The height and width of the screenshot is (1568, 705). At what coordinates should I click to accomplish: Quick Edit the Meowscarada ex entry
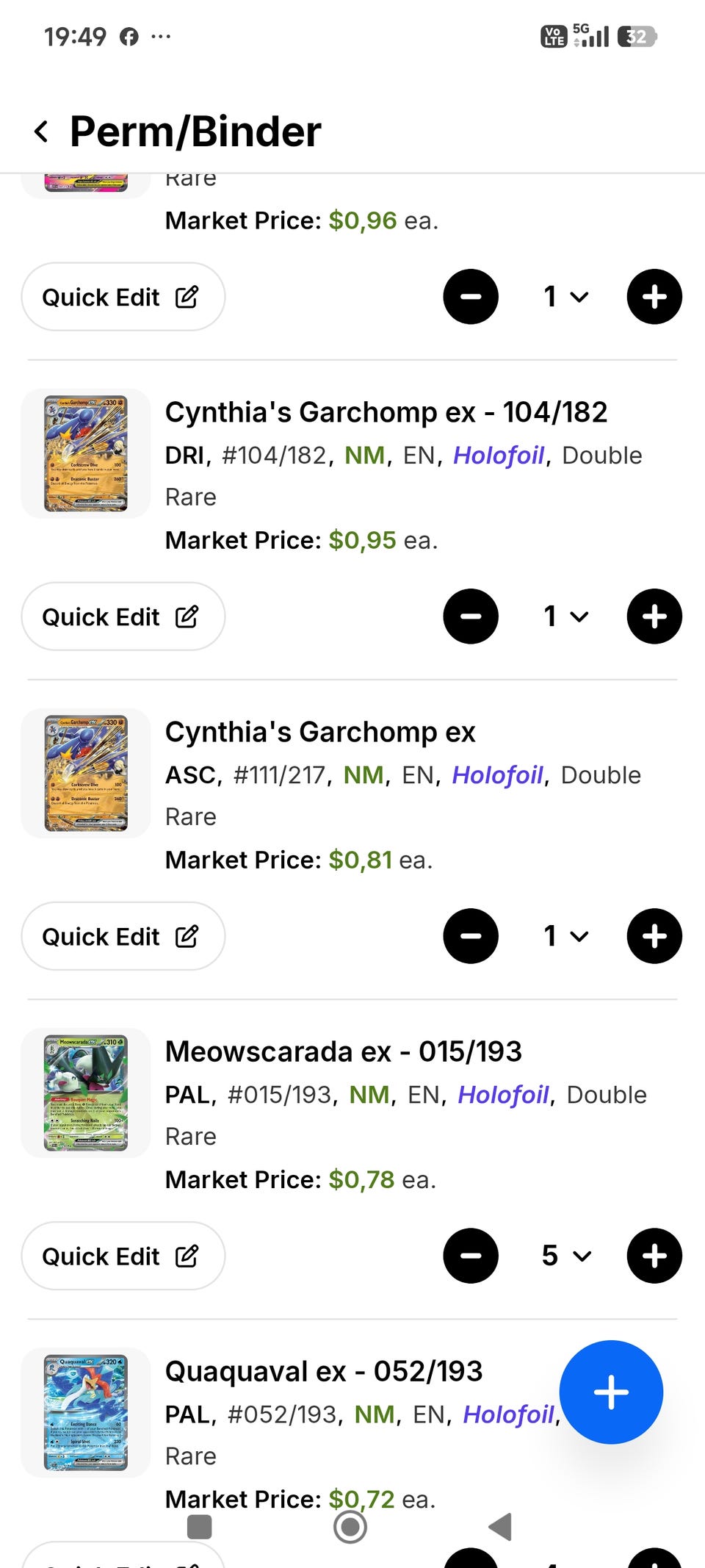pyautogui.click(x=123, y=1256)
